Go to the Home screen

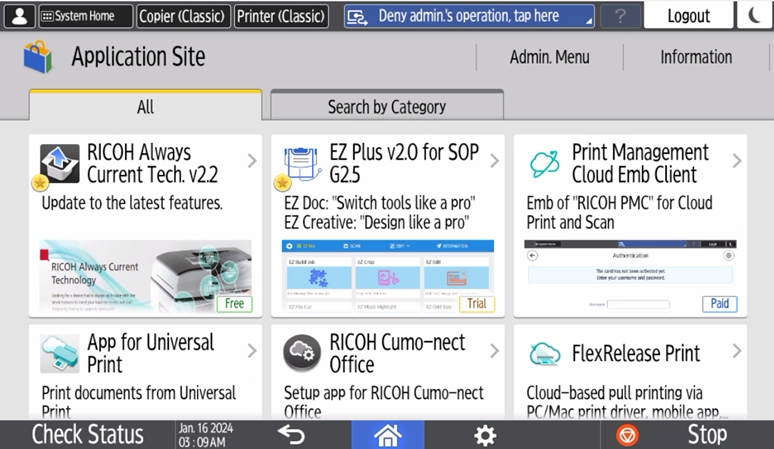[x=387, y=435]
